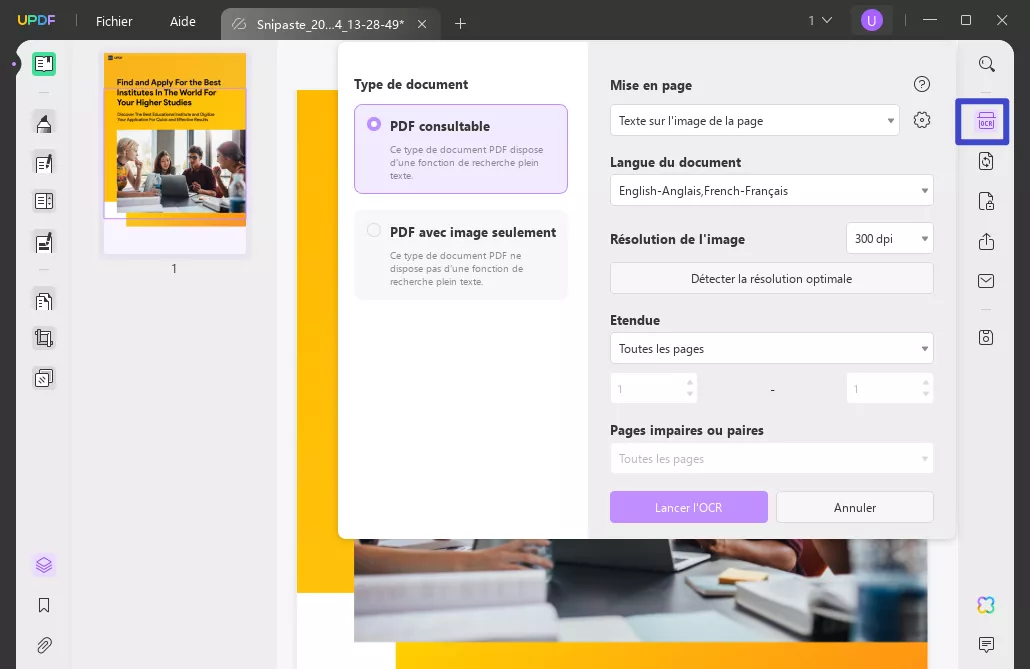Expand the Etendue pages dropdown
Image resolution: width=1030 pixels, height=669 pixels.
771,348
